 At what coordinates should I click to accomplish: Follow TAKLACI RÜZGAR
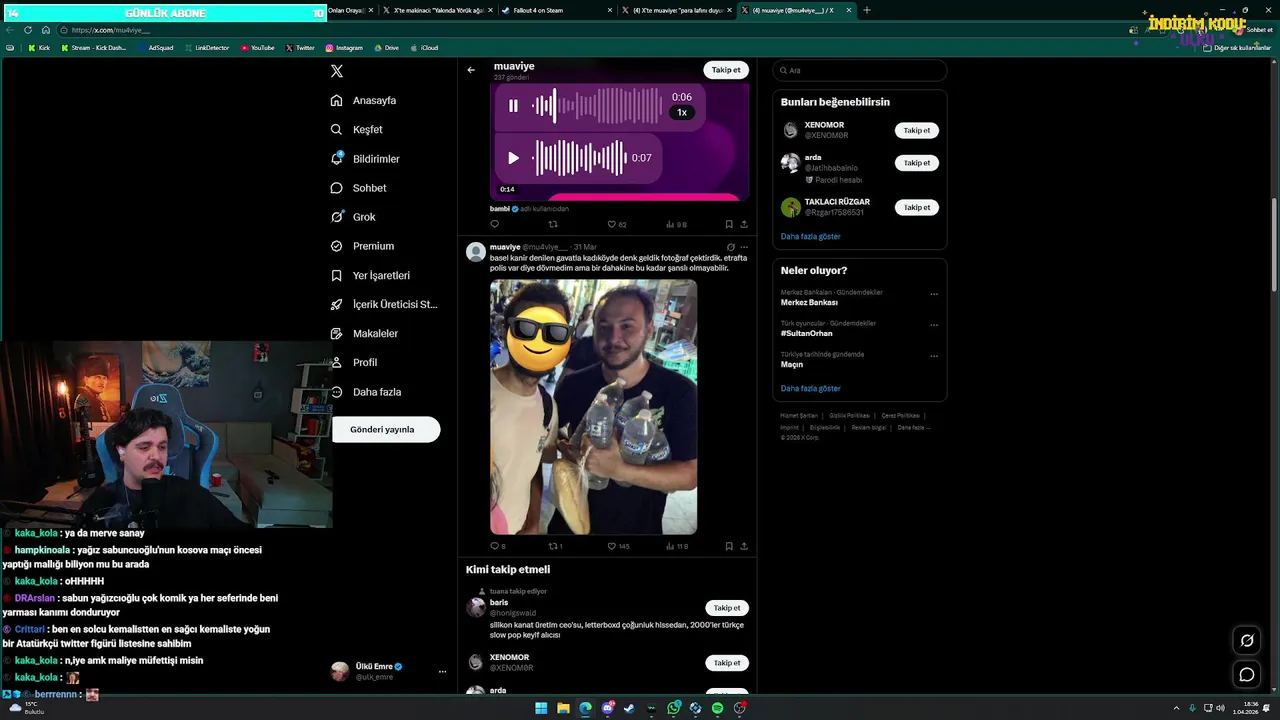point(916,208)
